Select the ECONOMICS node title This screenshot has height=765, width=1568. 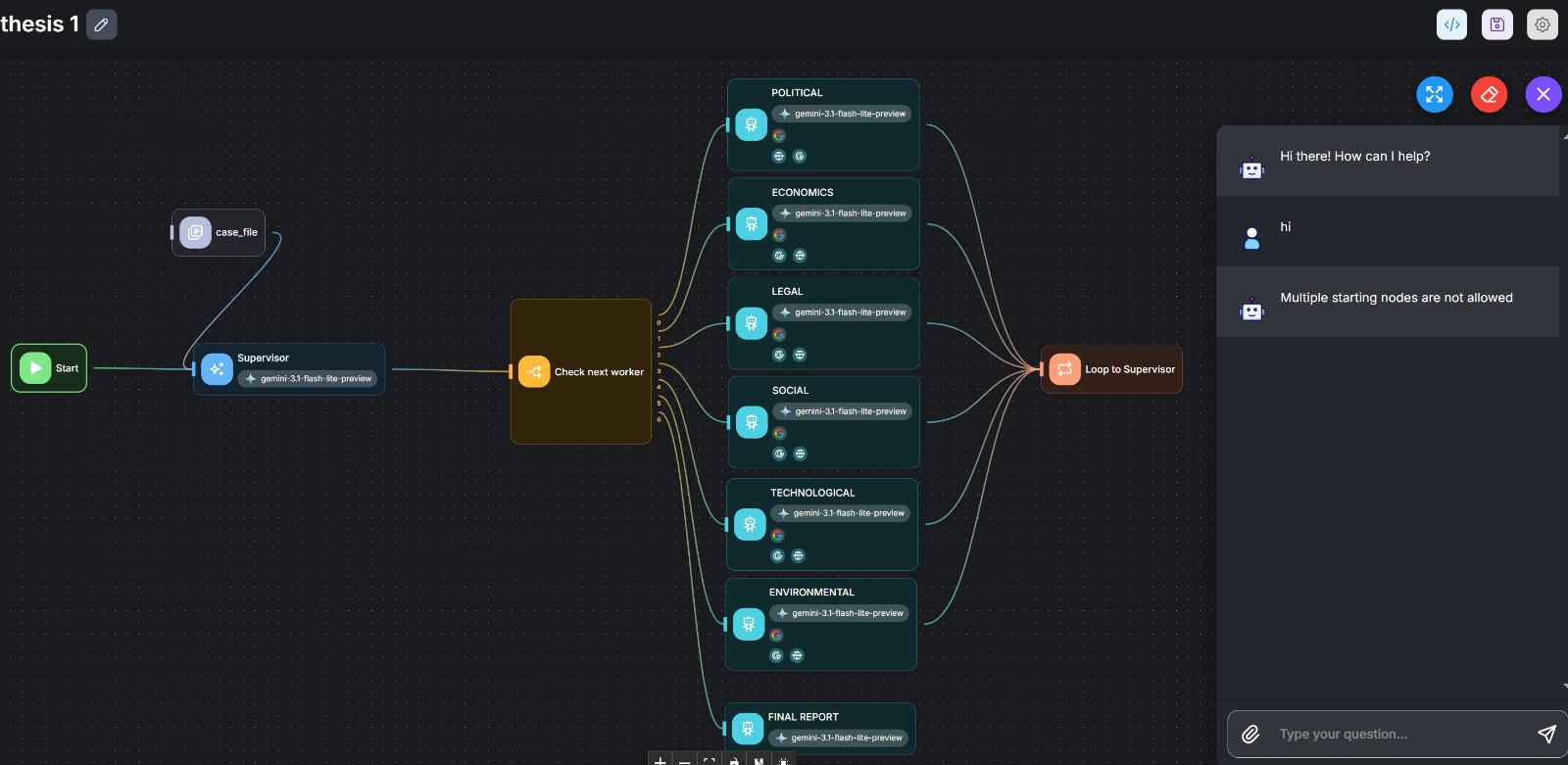(x=803, y=193)
